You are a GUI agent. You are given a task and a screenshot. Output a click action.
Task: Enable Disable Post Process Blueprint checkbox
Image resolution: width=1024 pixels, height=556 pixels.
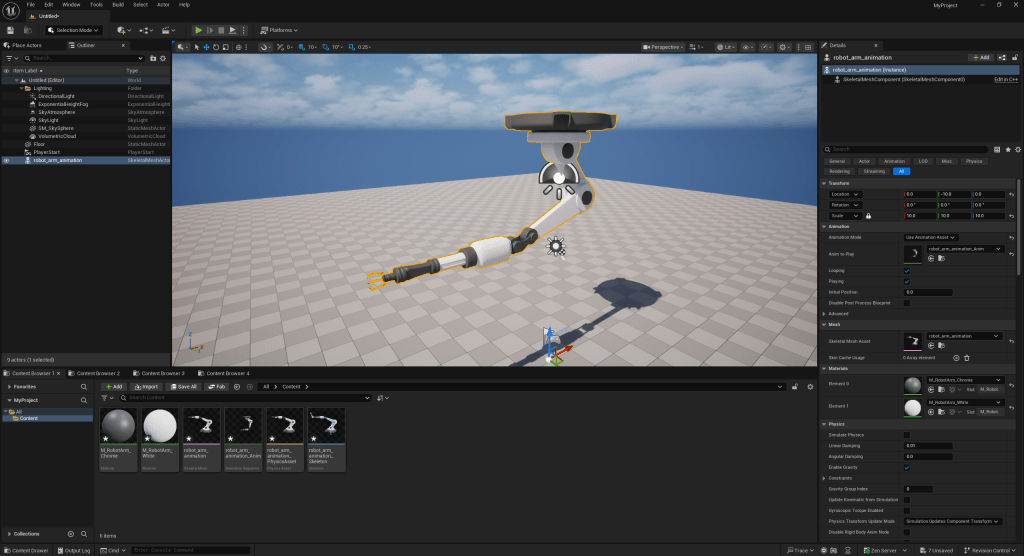tap(907, 302)
